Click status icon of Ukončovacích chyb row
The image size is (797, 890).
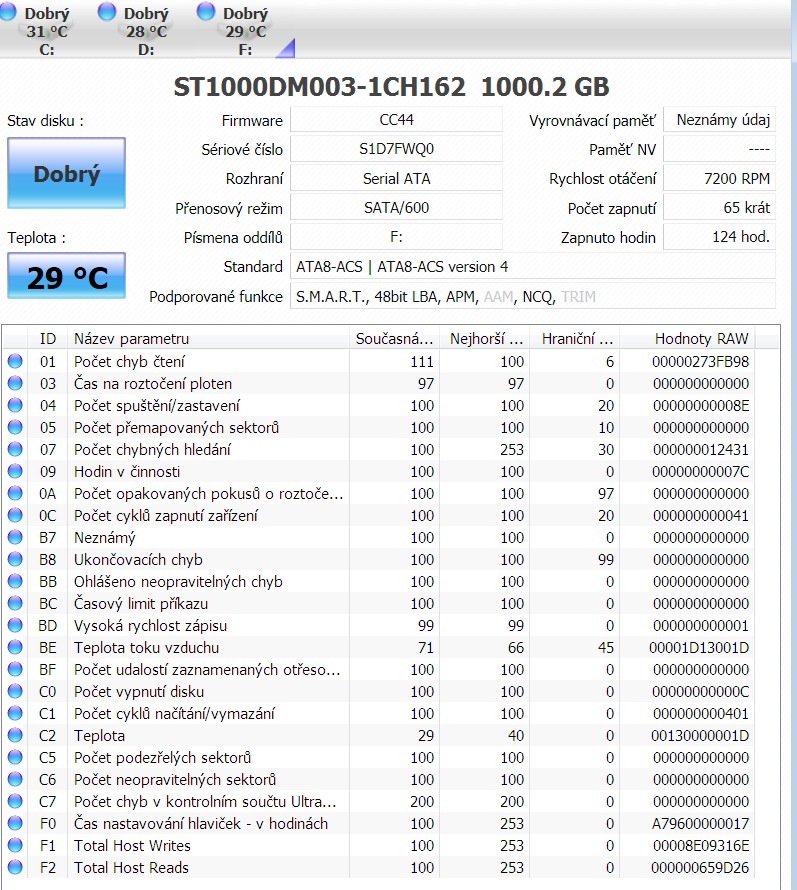[15, 559]
